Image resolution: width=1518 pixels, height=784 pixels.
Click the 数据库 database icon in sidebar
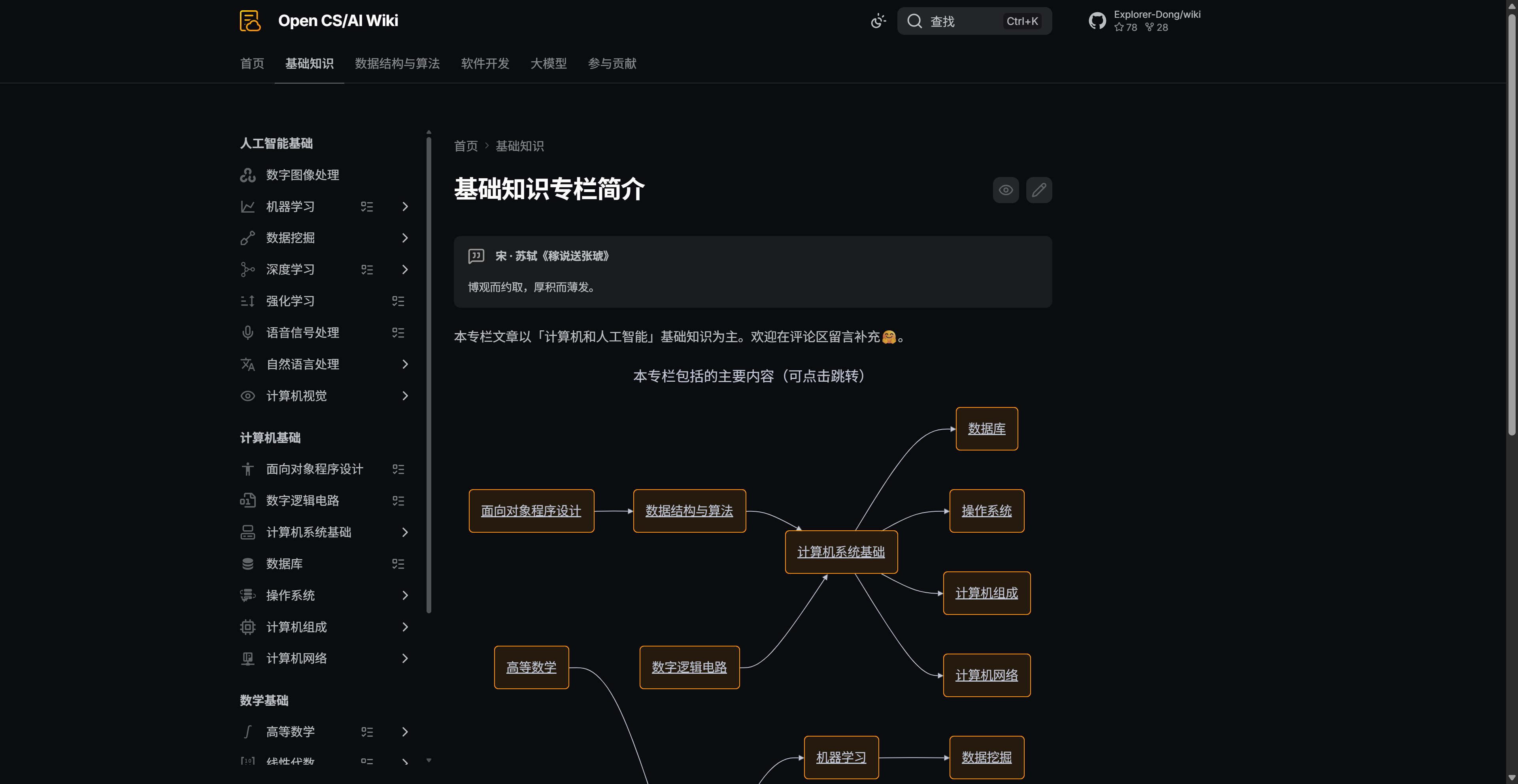pos(247,564)
